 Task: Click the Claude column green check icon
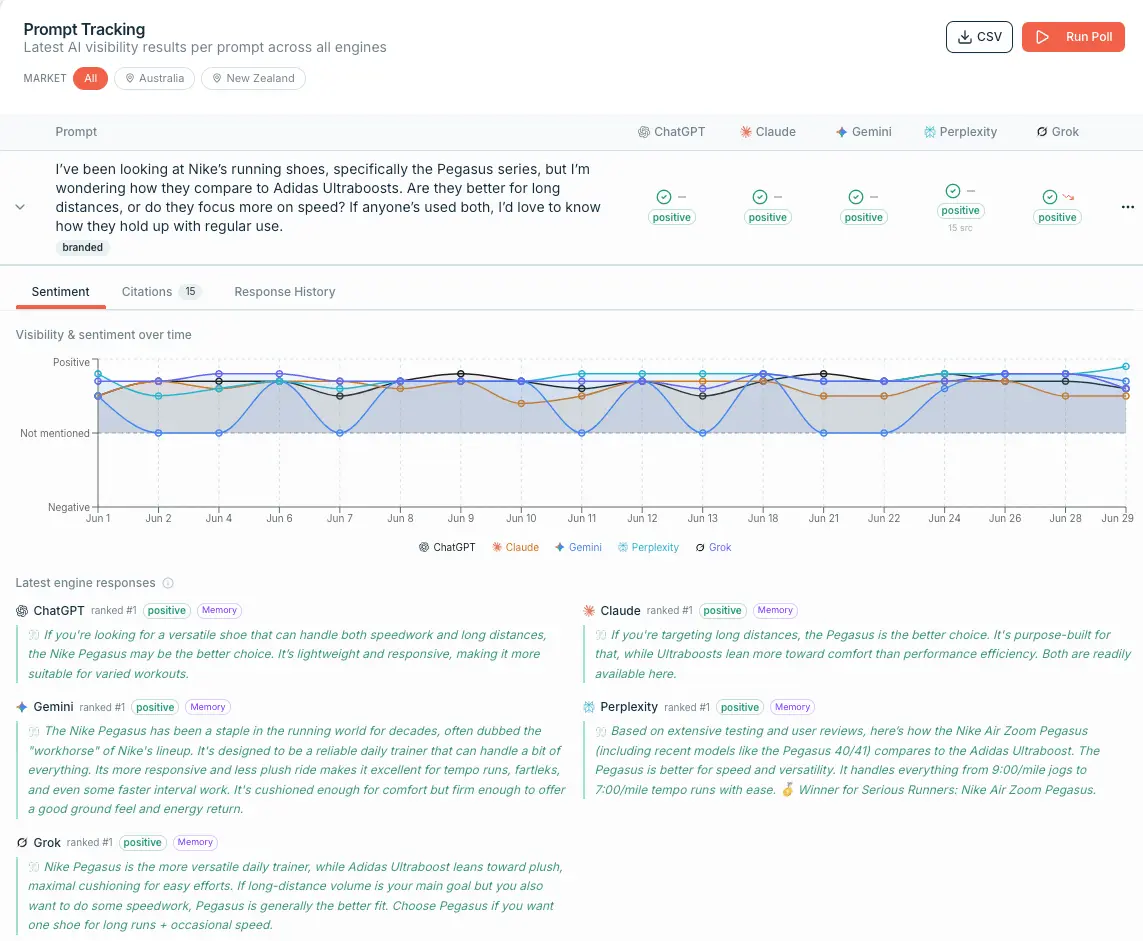click(x=760, y=197)
